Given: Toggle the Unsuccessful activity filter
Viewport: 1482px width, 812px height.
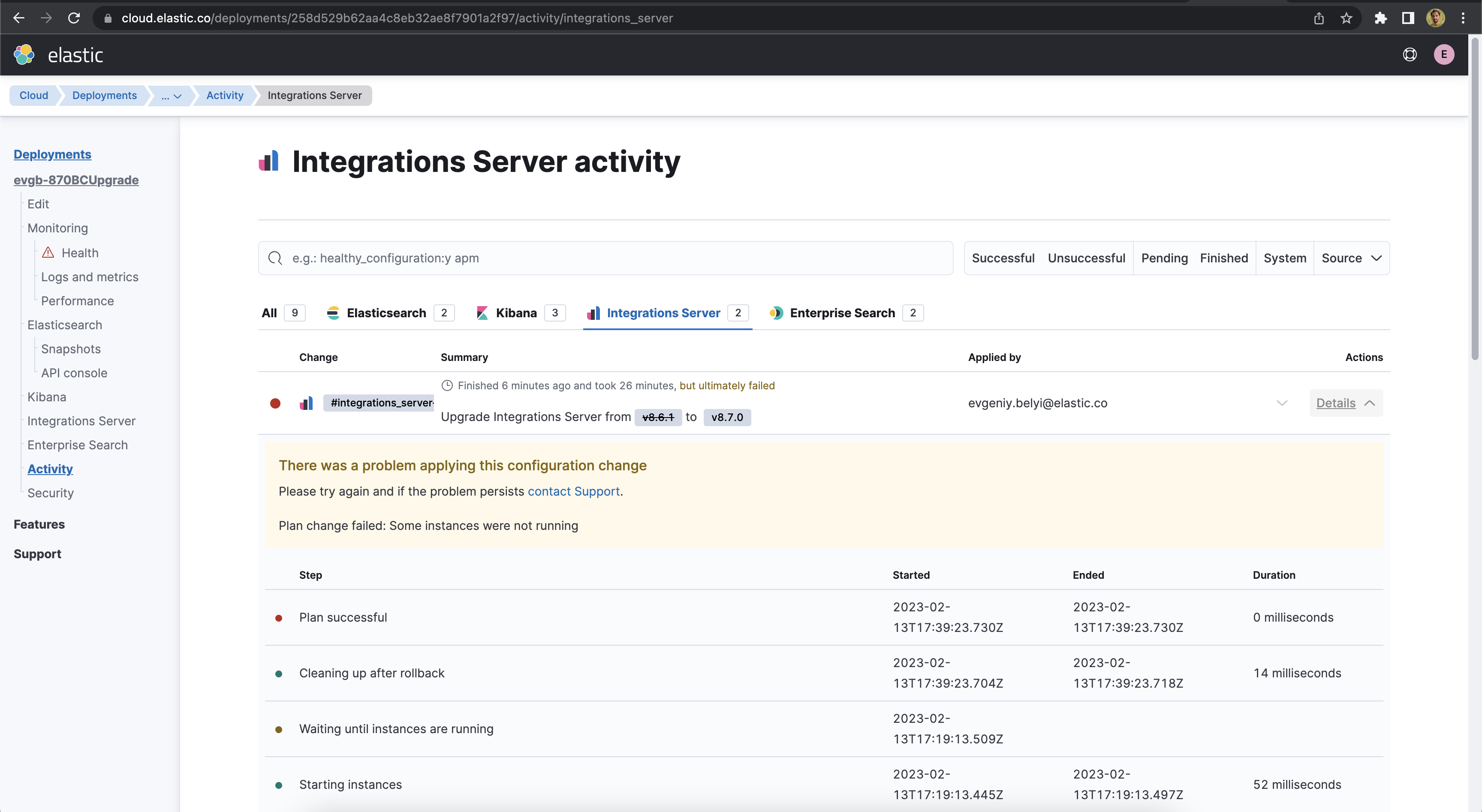Looking at the screenshot, I should click(x=1086, y=258).
